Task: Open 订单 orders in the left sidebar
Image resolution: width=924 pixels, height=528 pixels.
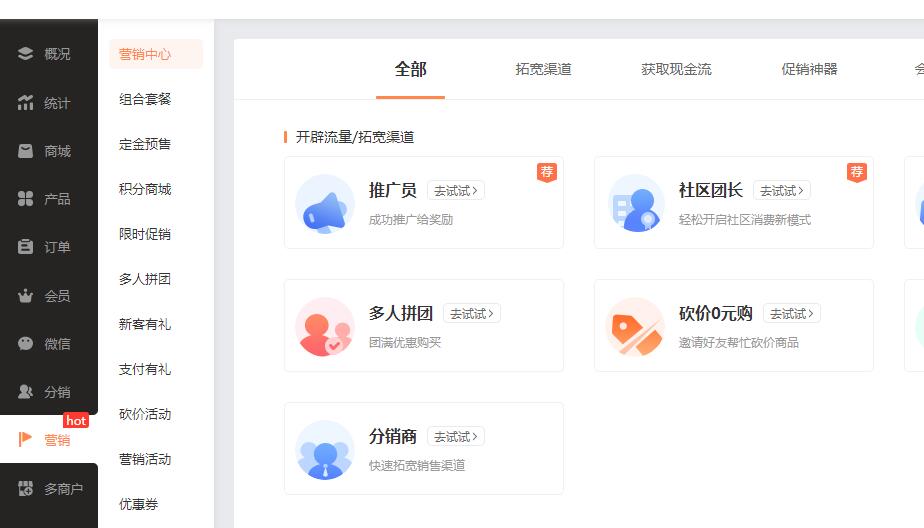Action: point(48,247)
